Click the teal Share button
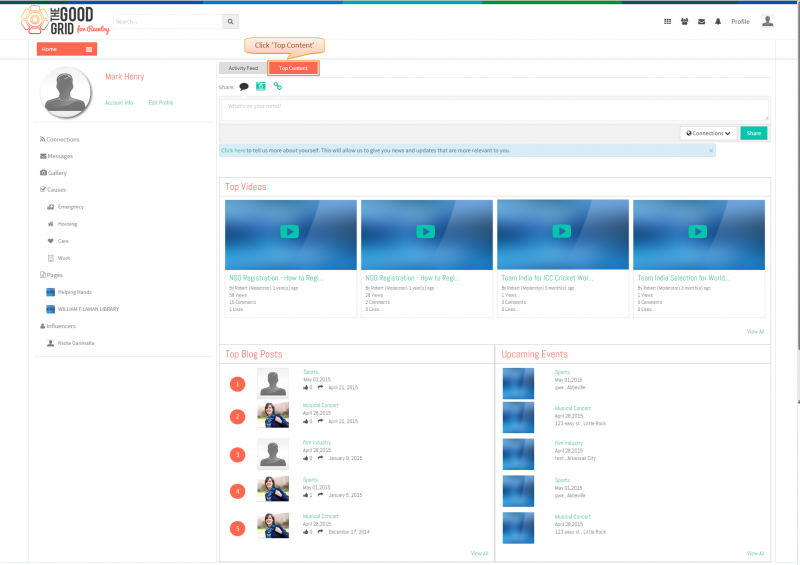800x565 pixels. point(754,133)
